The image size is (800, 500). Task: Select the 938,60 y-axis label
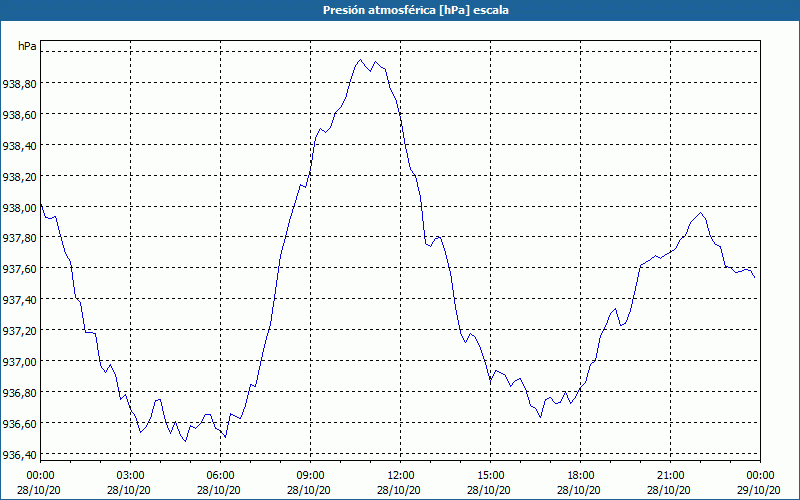click(19, 115)
